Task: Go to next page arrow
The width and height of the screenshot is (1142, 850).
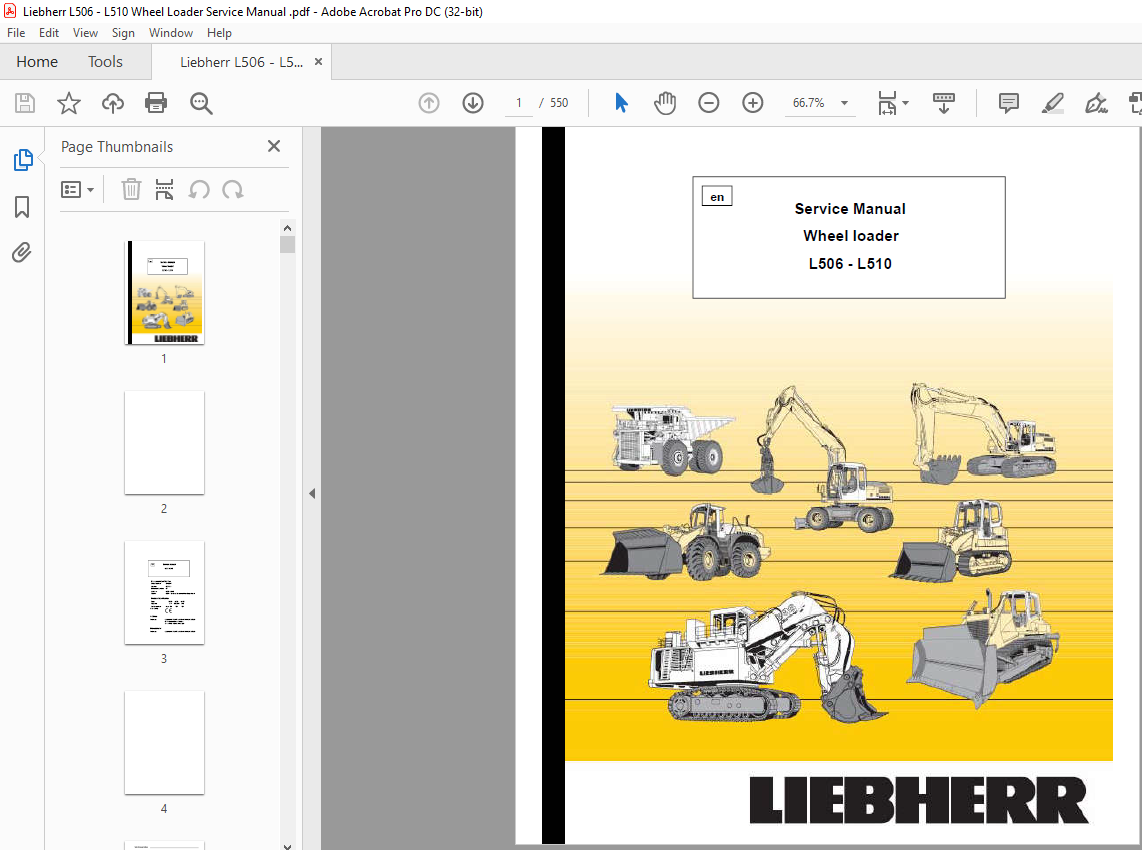Action: tap(473, 103)
